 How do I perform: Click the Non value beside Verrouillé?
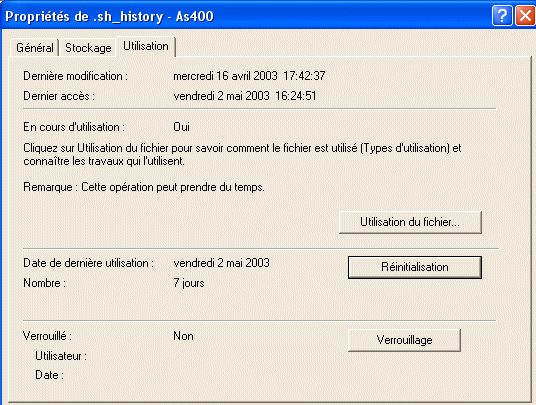[x=183, y=336]
